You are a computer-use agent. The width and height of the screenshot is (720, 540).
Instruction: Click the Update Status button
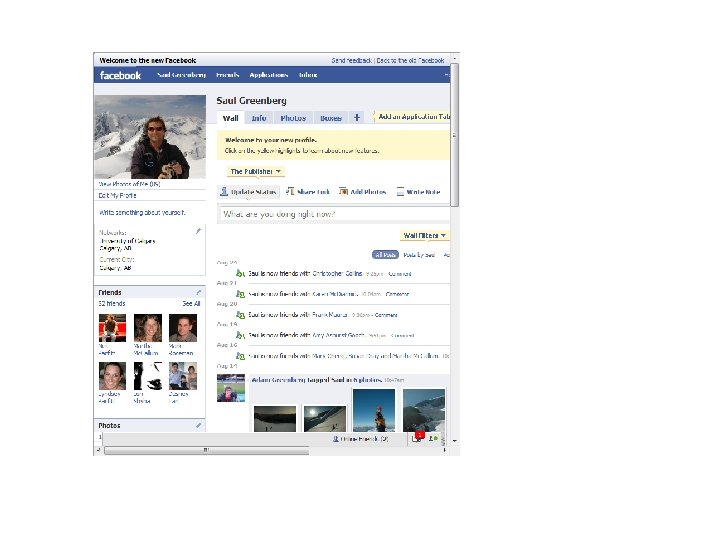(x=248, y=191)
